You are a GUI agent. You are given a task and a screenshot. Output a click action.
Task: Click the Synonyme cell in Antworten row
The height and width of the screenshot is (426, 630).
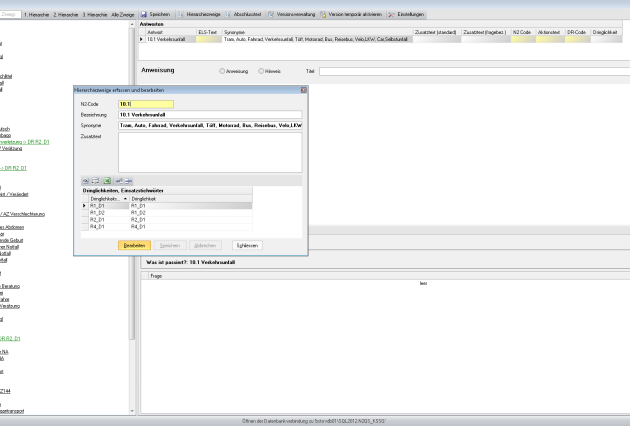pos(317,39)
